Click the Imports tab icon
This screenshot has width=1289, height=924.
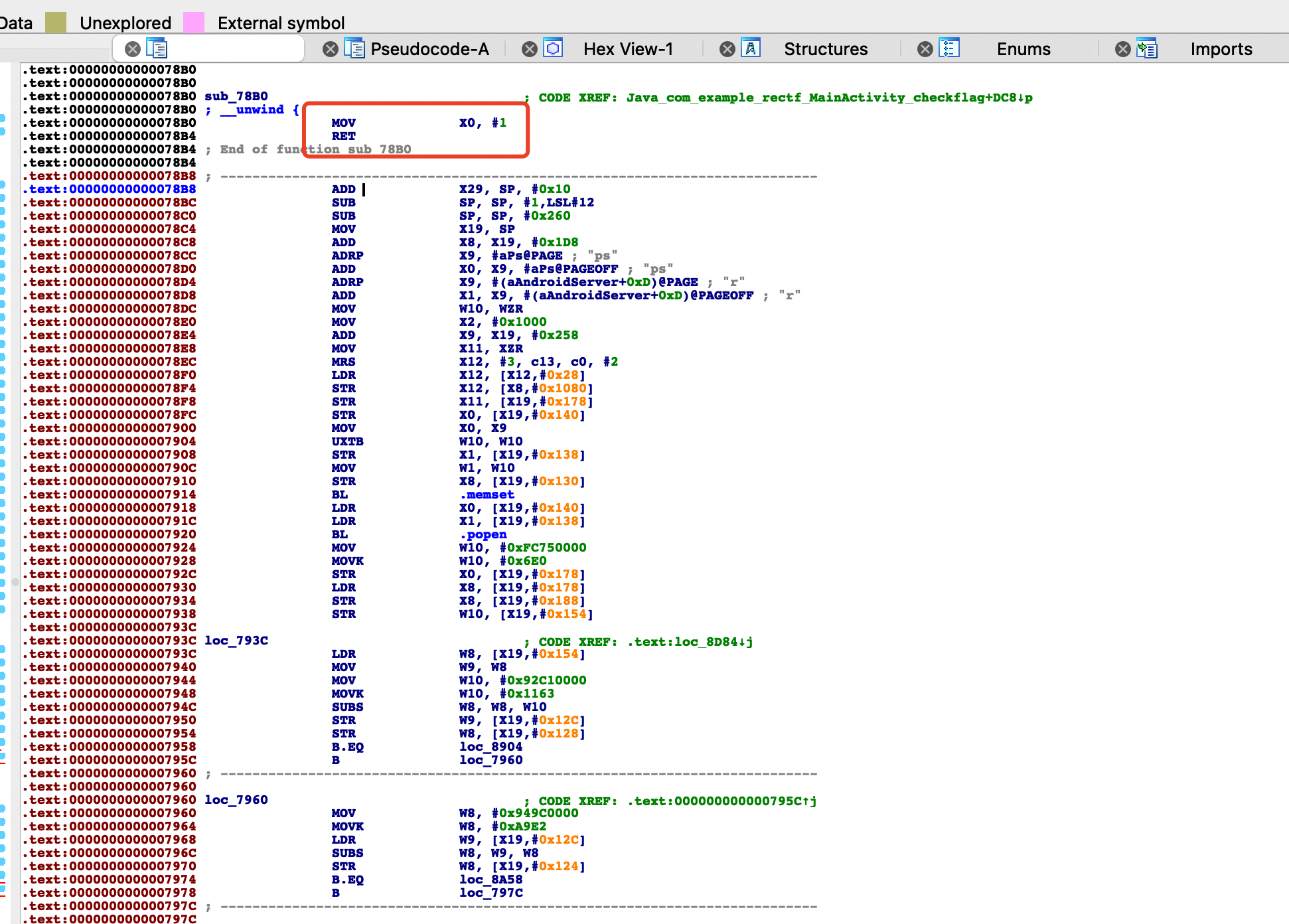pos(1147,48)
